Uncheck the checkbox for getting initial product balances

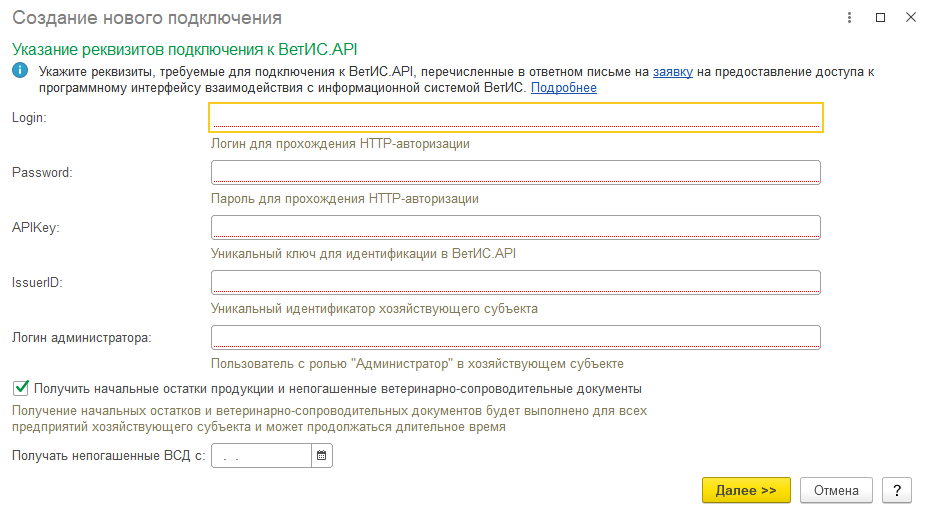click(21, 388)
